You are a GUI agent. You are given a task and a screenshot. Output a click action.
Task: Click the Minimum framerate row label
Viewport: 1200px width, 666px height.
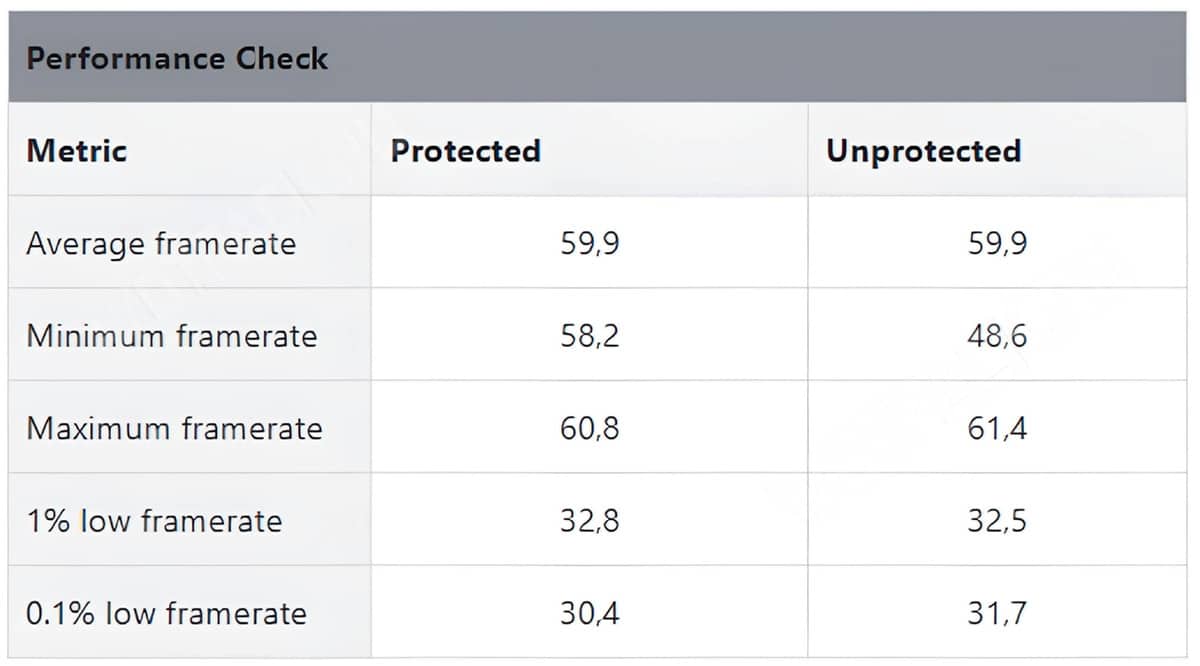(x=171, y=336)
